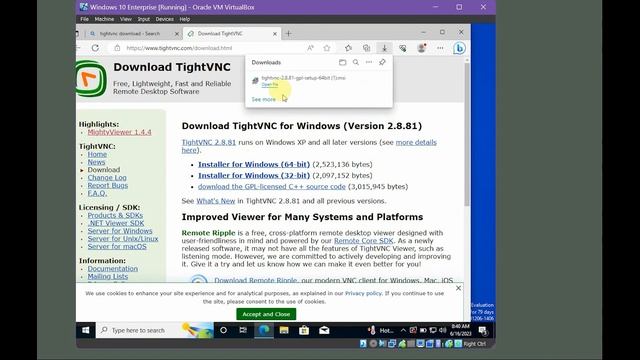Viewport: 640px width, 360px height.
Task: Dismiss cookie banner with X icon
Action: tap(458, 288)
